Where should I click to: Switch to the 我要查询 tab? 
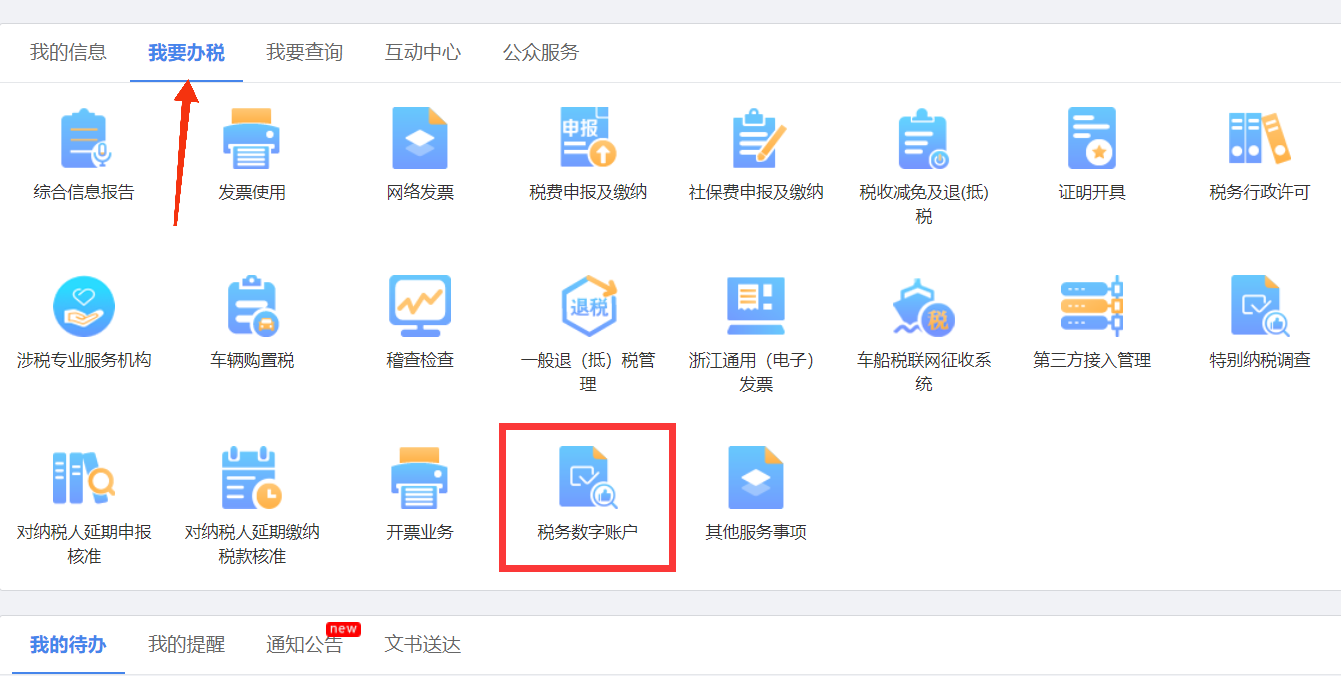click(304, 52)
